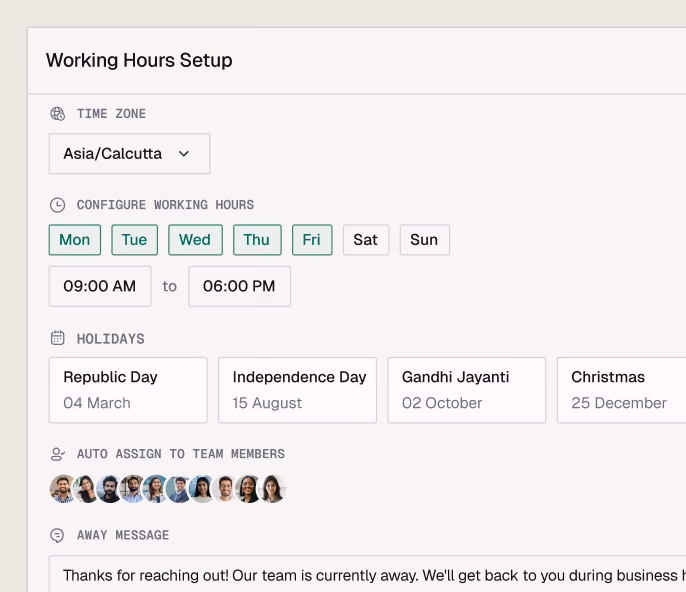Open the Gandhi Jayanti holiday card
This screenshot has width=686, height=592.
466,390
